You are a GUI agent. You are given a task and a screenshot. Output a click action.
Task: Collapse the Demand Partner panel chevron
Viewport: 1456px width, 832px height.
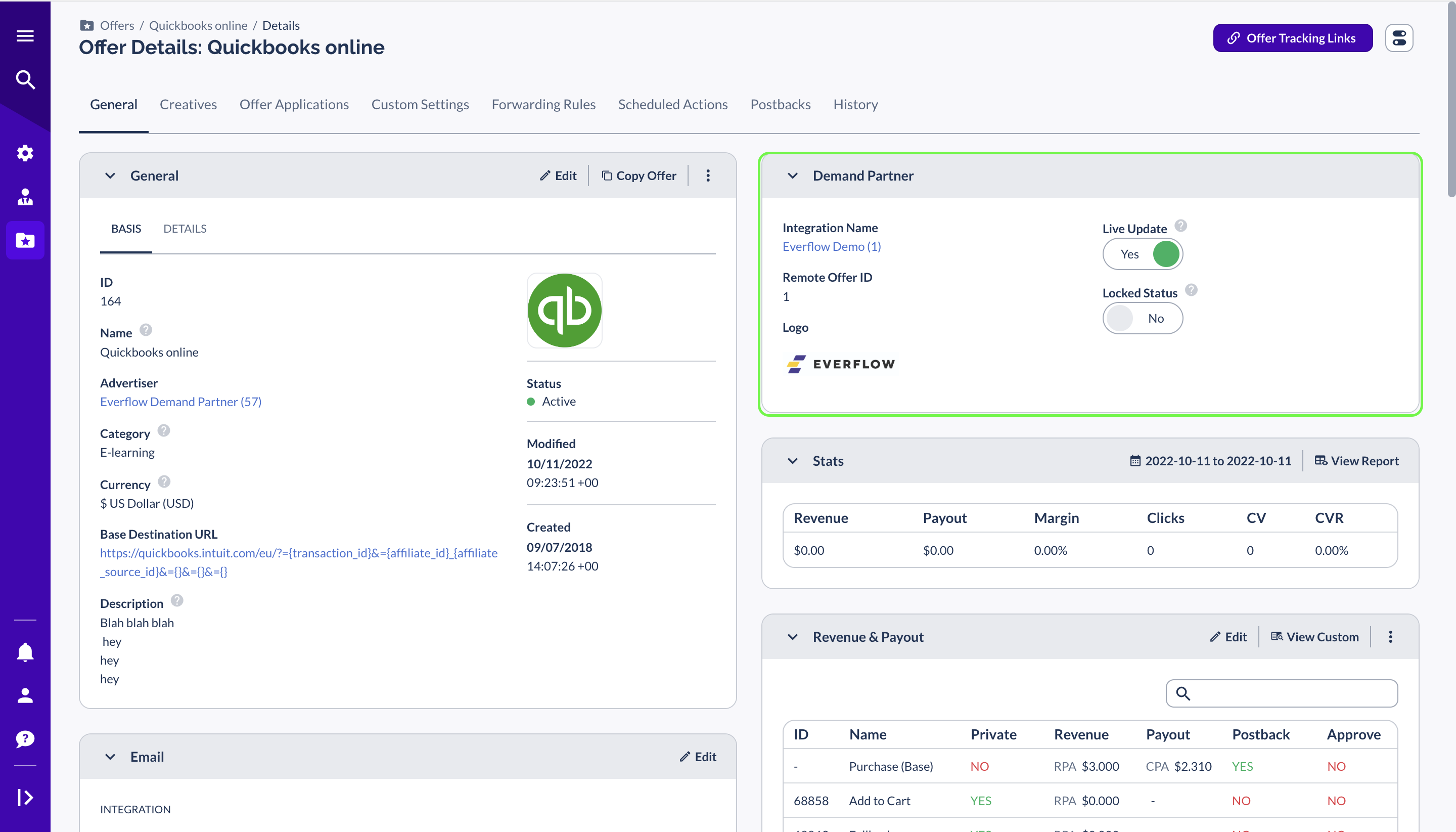[x=792, y=176]
